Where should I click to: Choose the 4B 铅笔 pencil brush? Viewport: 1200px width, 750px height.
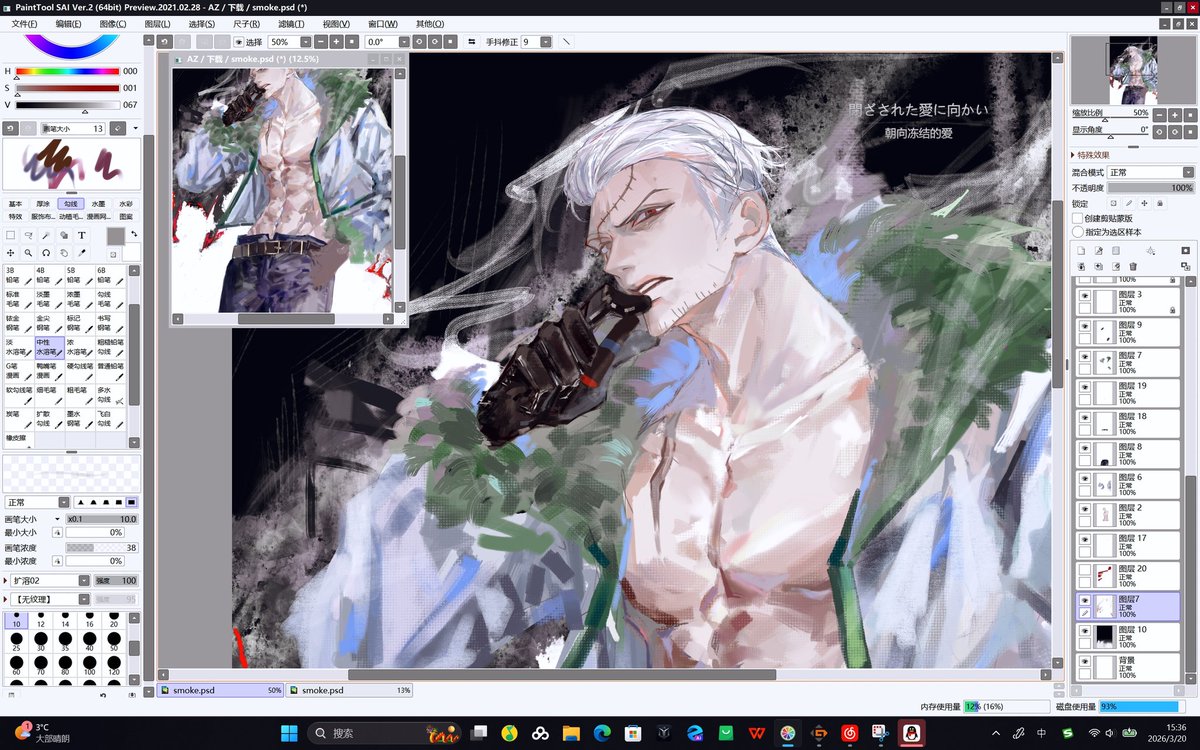point(49,275)
